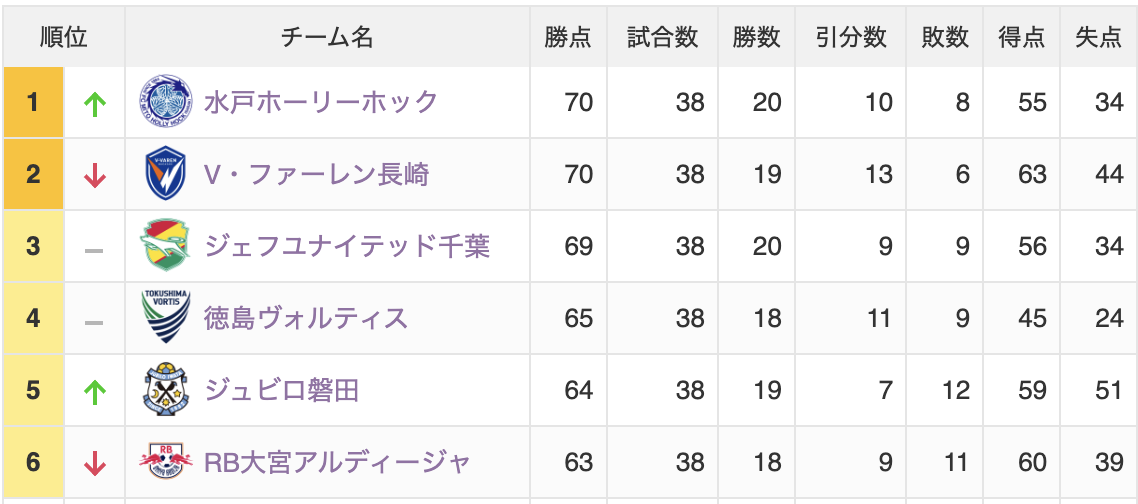Open the RB大宮アルディージャ team link
1138x504 pixels.
tap(337, 462)
